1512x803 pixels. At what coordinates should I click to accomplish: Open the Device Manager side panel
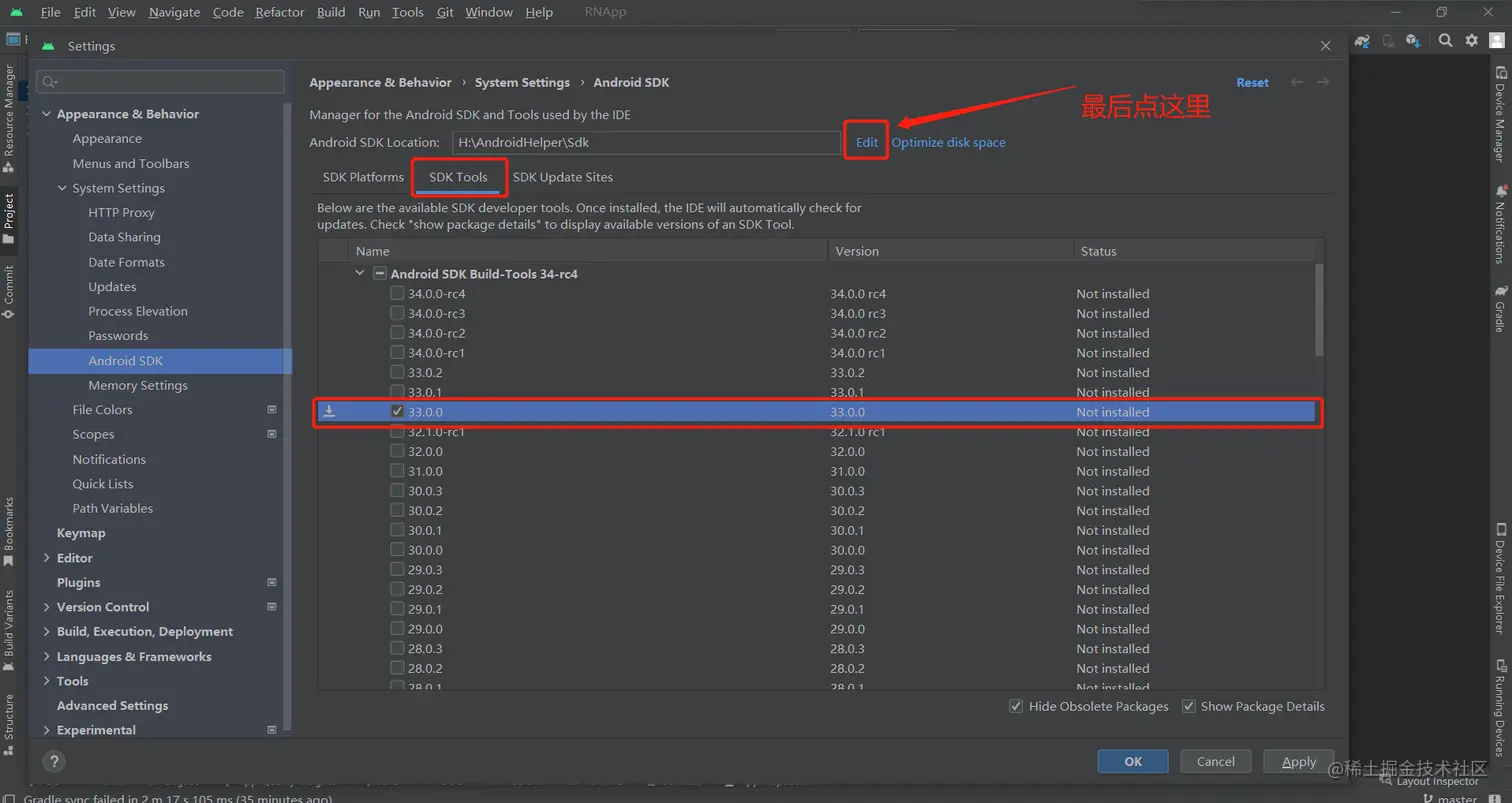click(x=1501, y=114)
